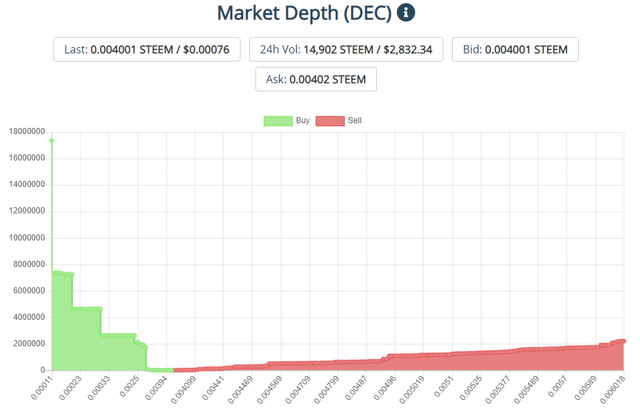Screen dimensions: 640x417
Task: Click the topmost green data point near 17000000
Action: pyautogui.click(x=51, y=141)
